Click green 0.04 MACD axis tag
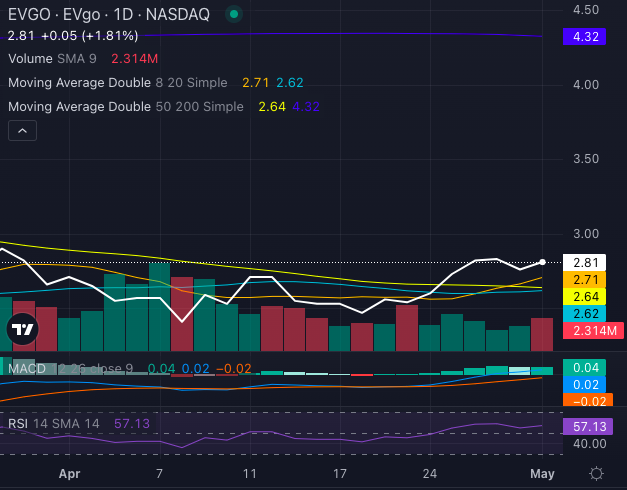This screenshot has width=627, height=490. pos(584,368)
